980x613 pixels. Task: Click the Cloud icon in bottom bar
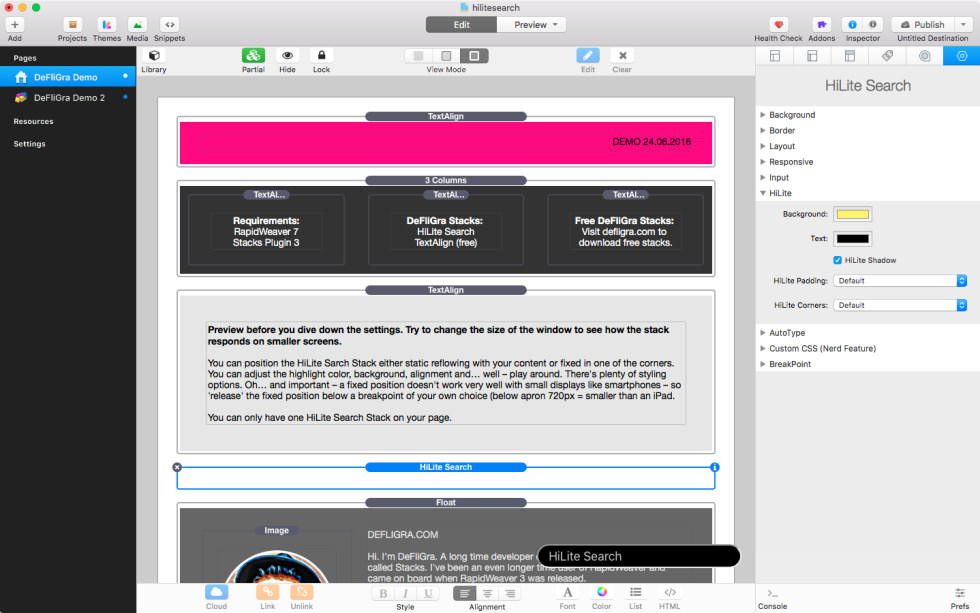[216, 592]
